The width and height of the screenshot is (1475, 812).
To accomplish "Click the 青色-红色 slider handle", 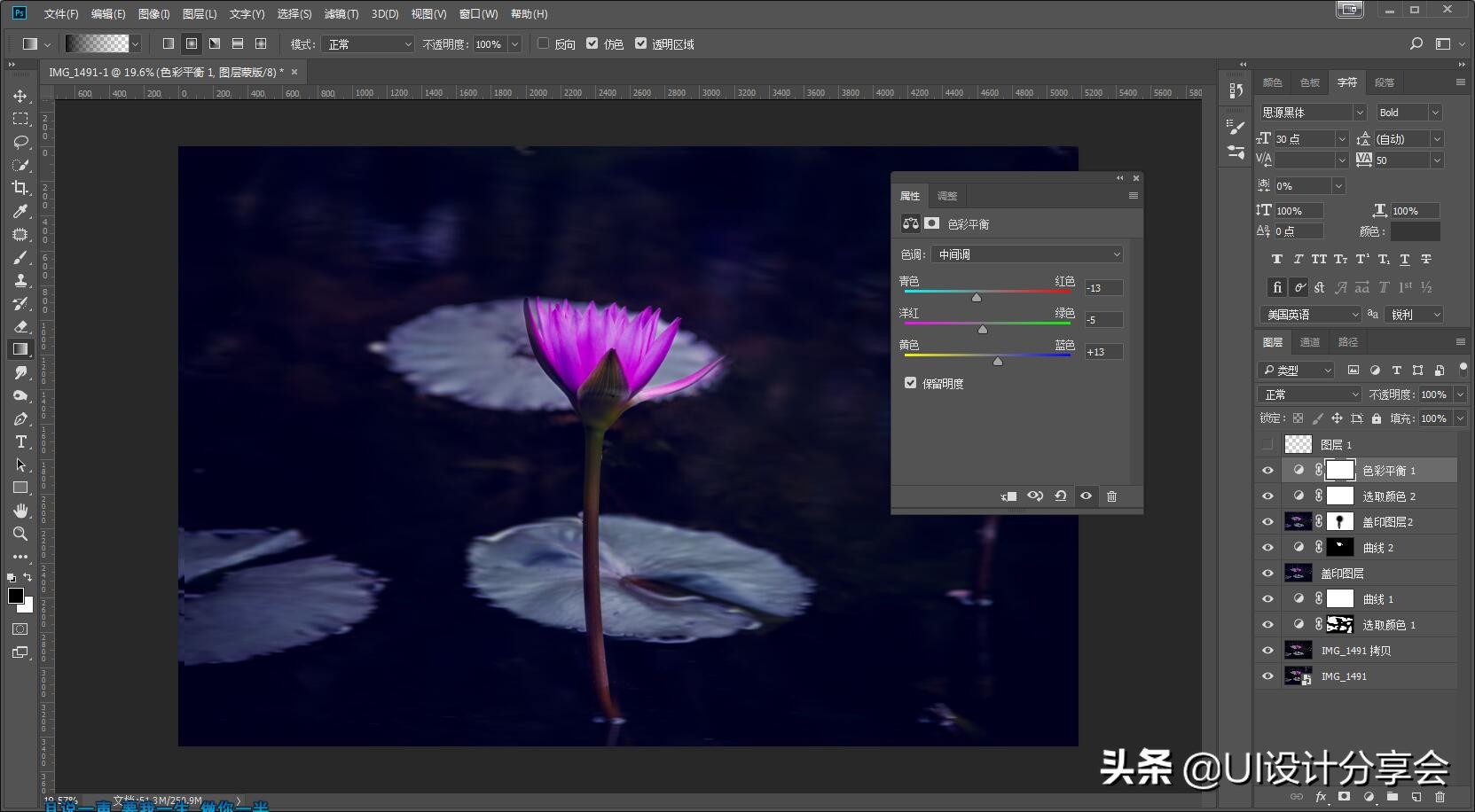I will pos(977,298).
